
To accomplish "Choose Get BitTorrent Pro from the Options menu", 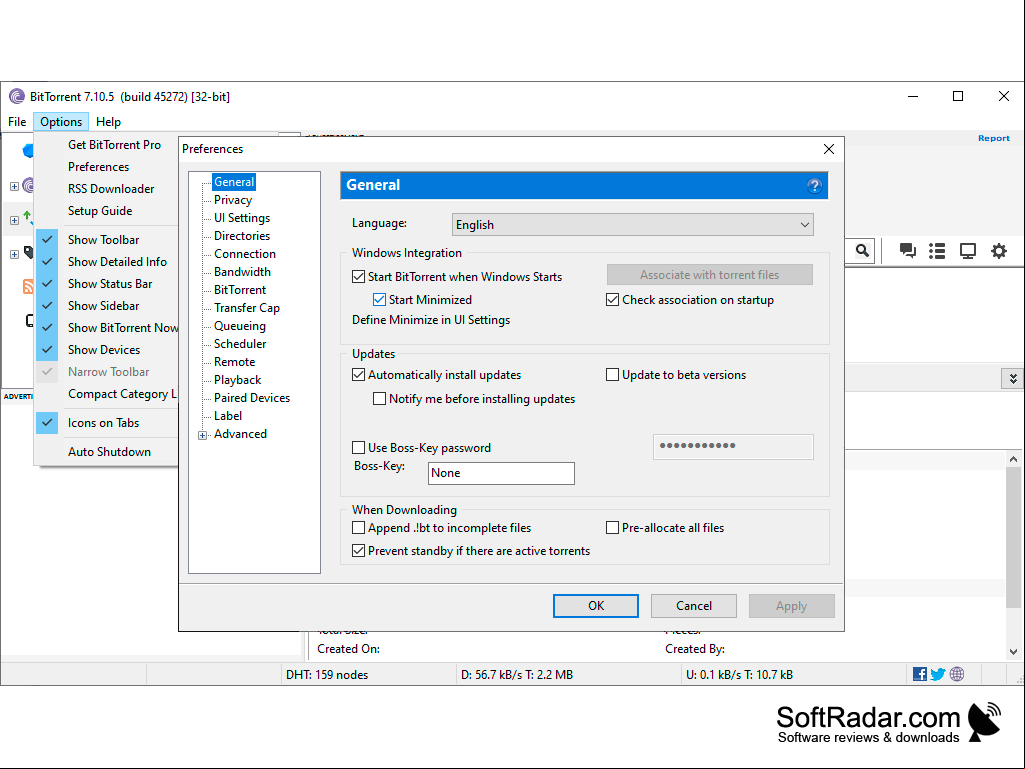I will coord(114,145).
